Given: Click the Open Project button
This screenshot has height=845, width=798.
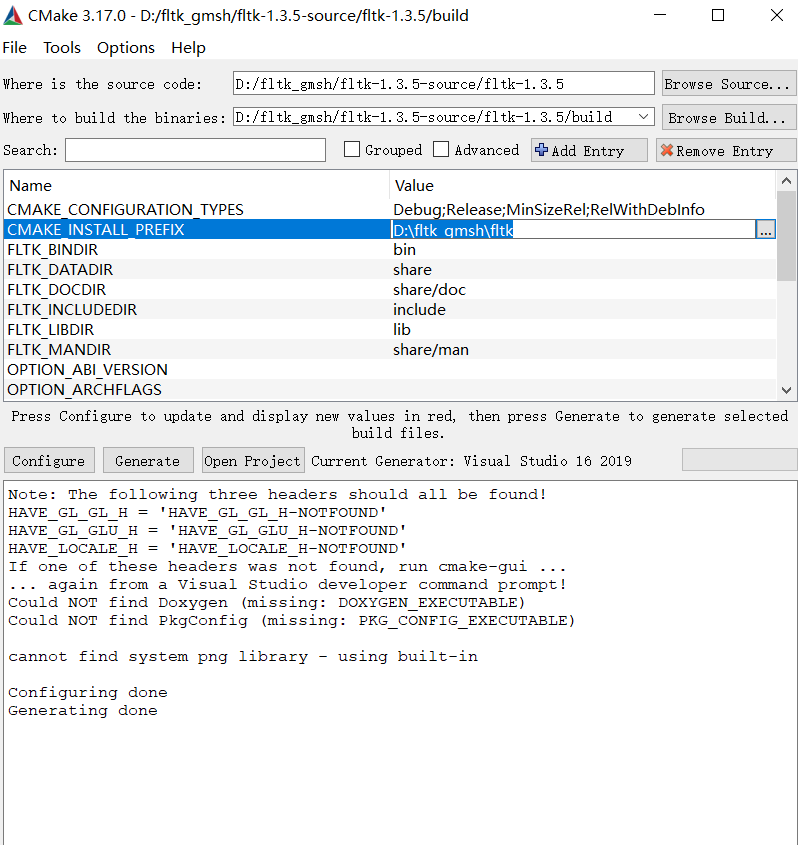Looking at the screenshot, I should [253, 461].
